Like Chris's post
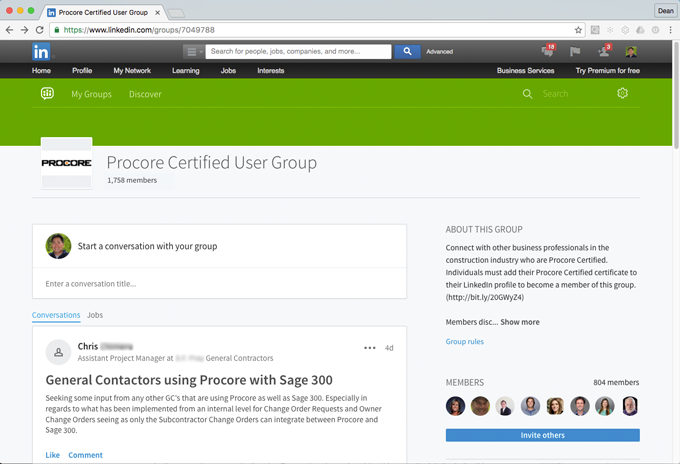 pos(52,455)
